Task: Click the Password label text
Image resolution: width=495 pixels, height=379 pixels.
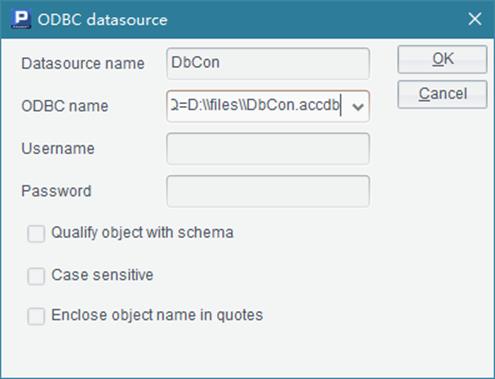Action: [x=56, y=191]
